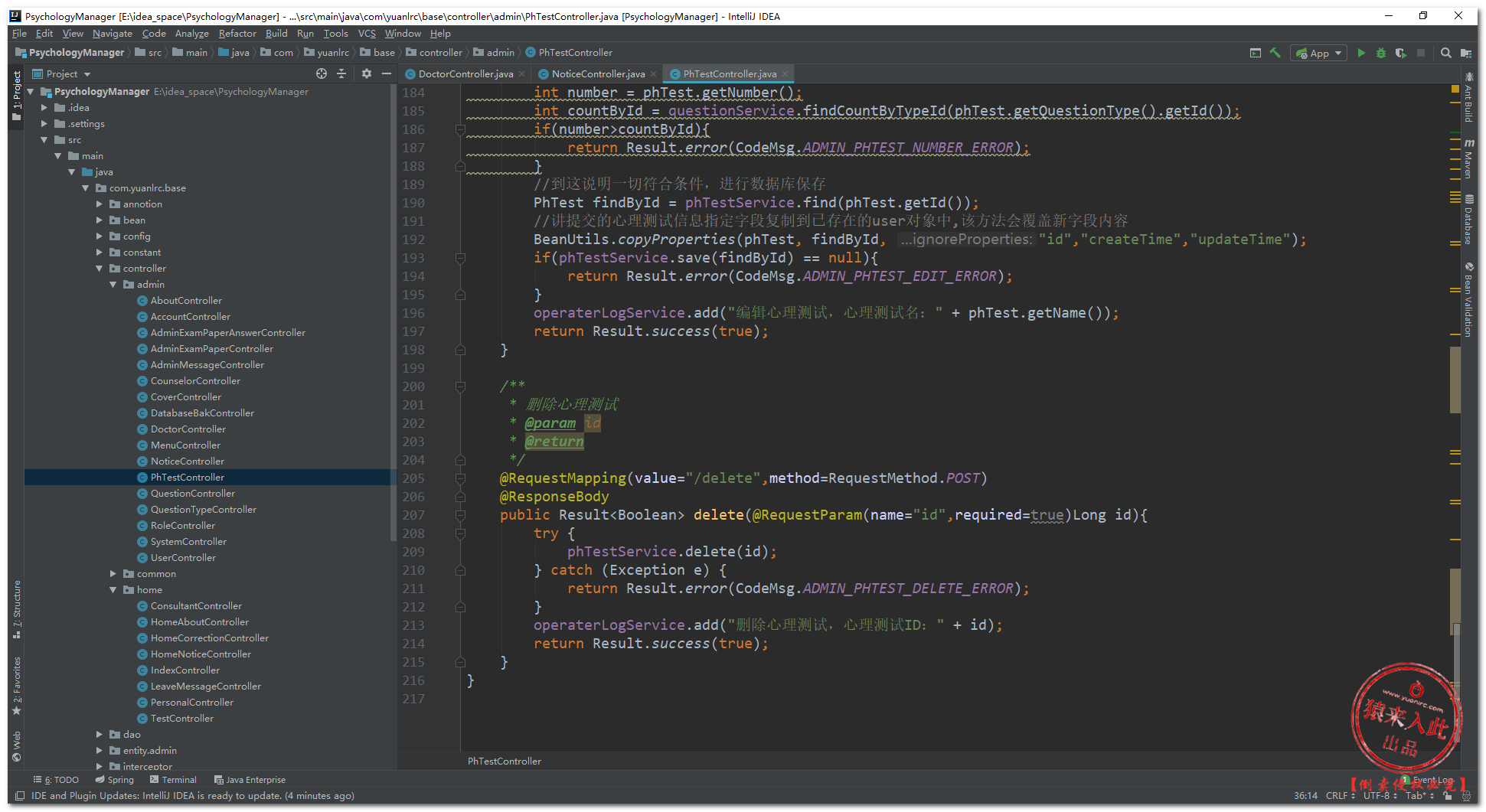Build project using the green hammer icon
This screenshot has width=1486, height=812.
1275,53
